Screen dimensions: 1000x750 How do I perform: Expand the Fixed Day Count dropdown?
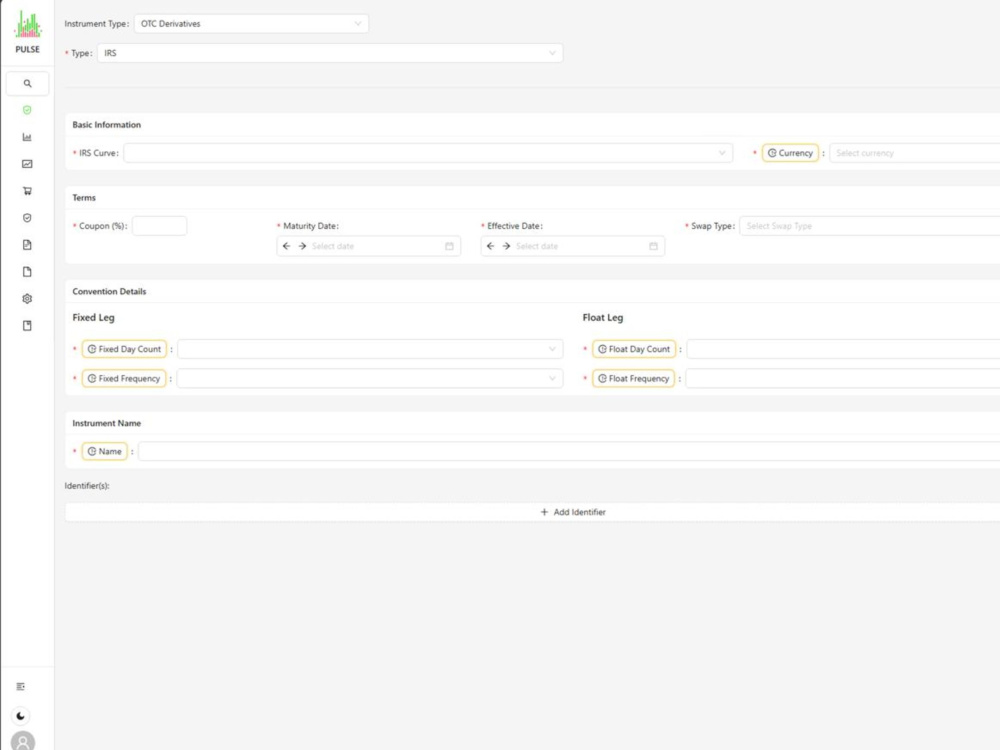[370, 349]
